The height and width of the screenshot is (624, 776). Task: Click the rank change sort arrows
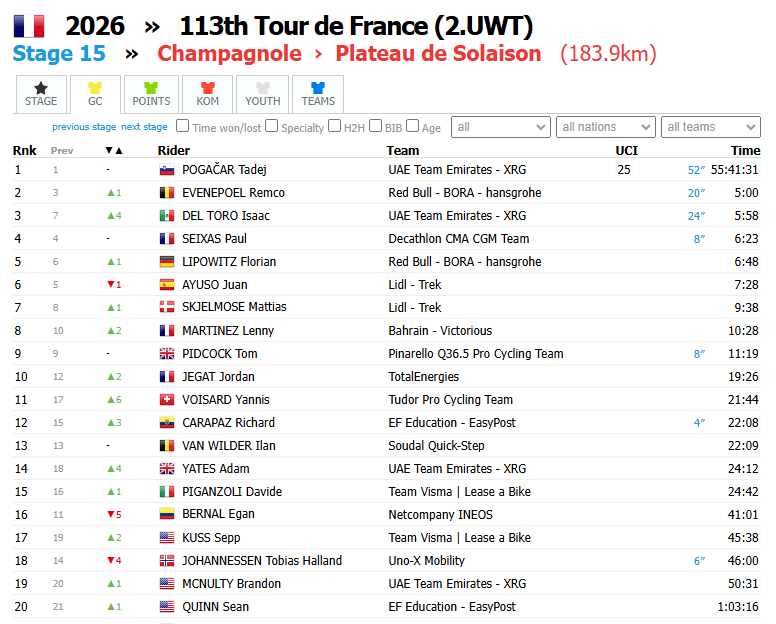(114, 150)
